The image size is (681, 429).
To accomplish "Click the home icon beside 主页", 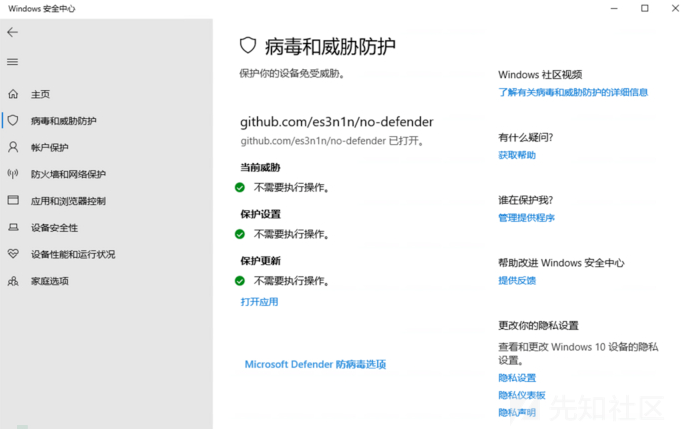I will (x=13, y=94).
